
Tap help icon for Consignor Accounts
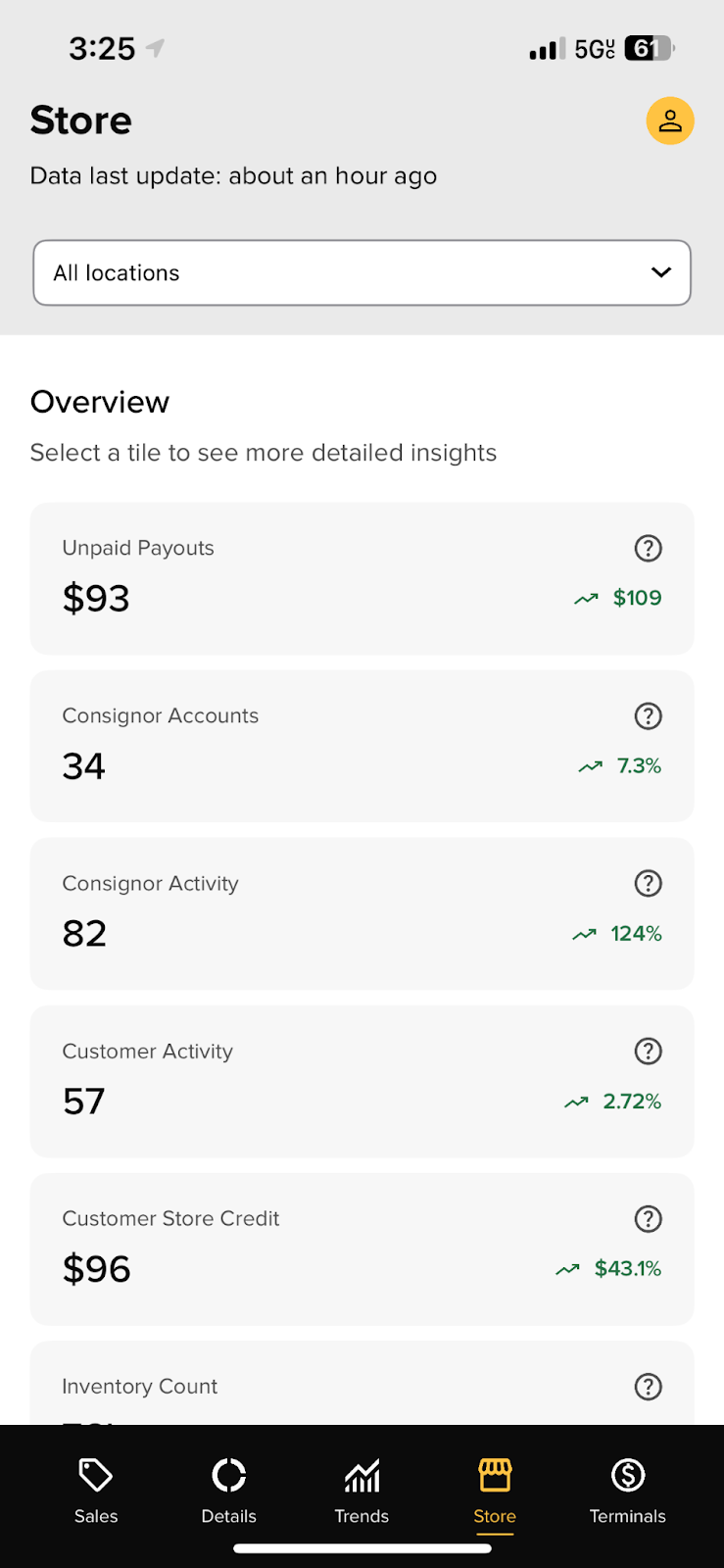(648, 715)
